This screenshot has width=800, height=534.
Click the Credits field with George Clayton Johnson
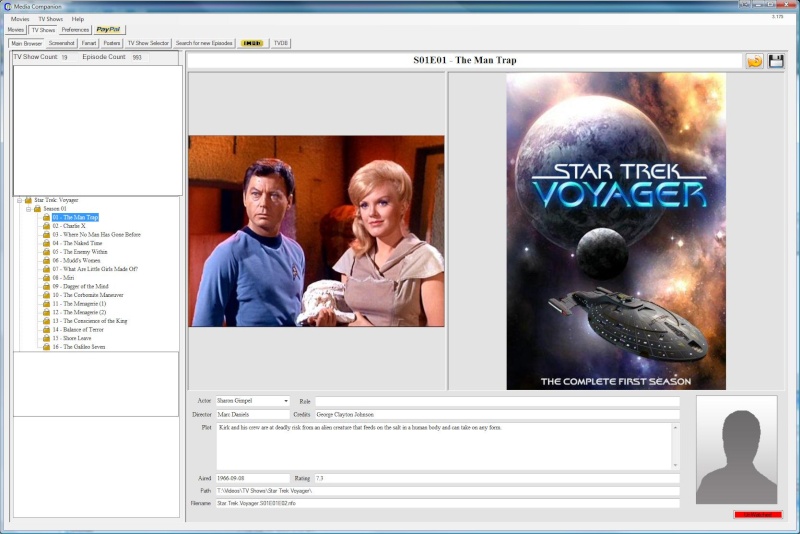pyautogui.click(x=497, y=415)
